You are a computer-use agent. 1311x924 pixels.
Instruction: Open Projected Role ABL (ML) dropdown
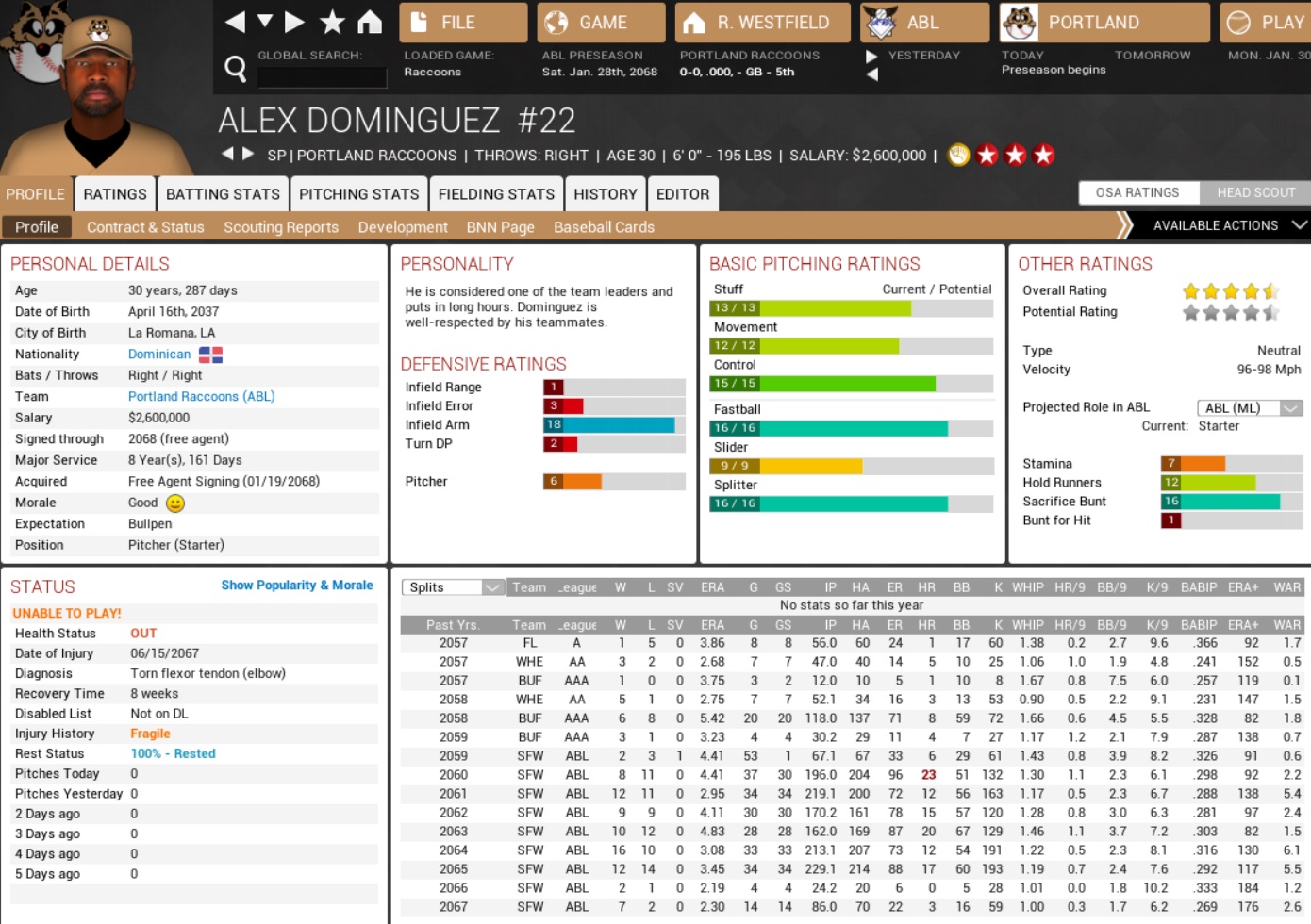[x=1250, y=408]
